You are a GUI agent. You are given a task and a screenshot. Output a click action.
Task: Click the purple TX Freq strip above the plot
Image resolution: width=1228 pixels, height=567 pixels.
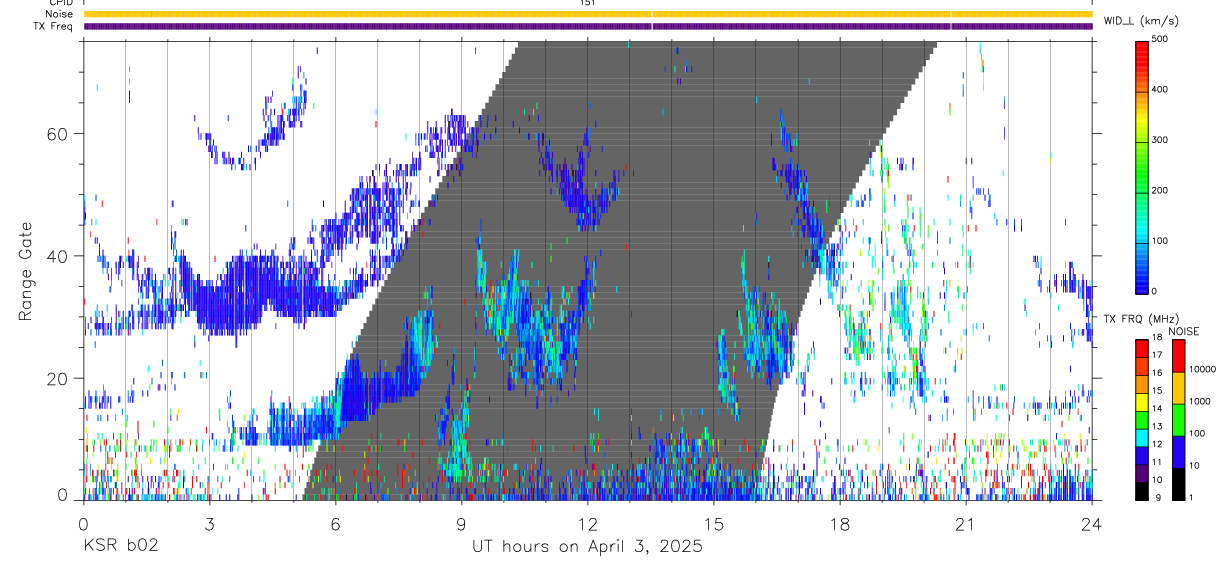(588, 26)
